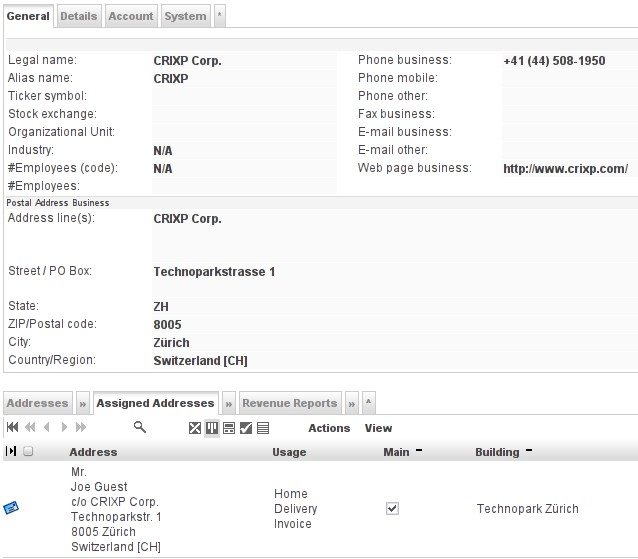This screenshot has height=559, width=638.
Task: Switch to the General tab
Action: pos(28,16)
